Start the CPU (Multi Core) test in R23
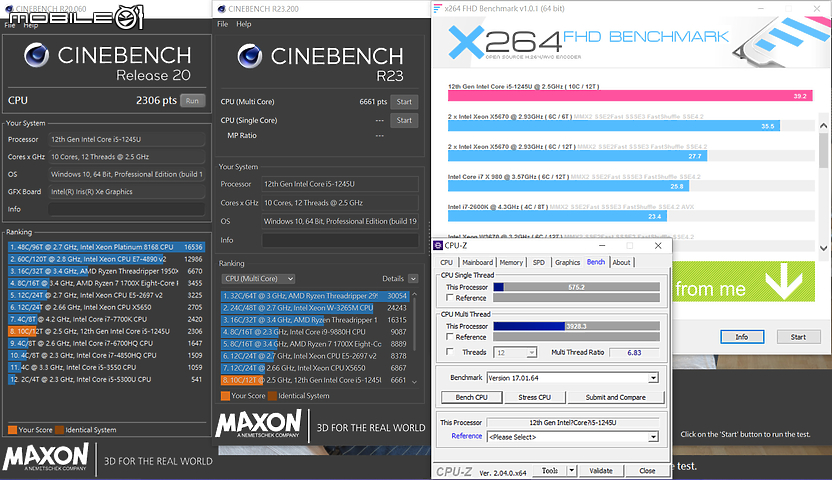 coord(404,102)
